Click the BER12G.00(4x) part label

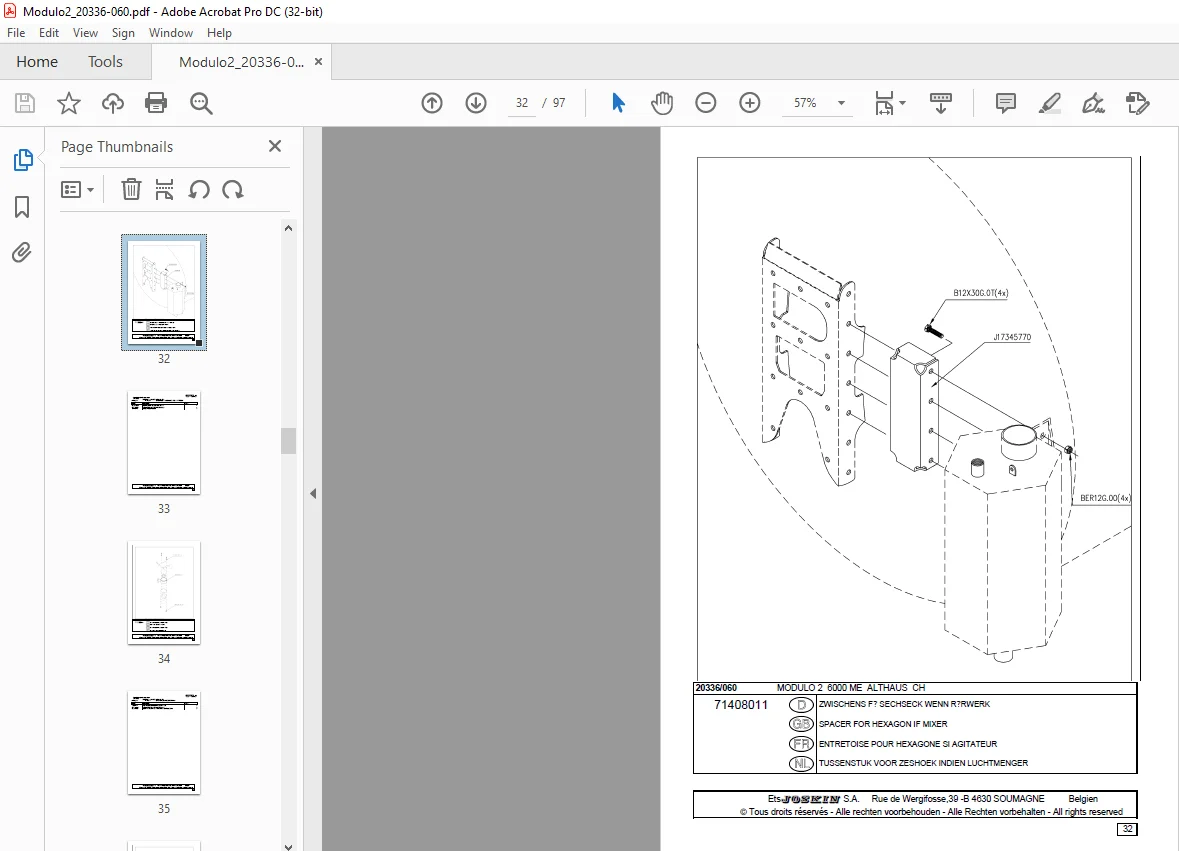1105,498
